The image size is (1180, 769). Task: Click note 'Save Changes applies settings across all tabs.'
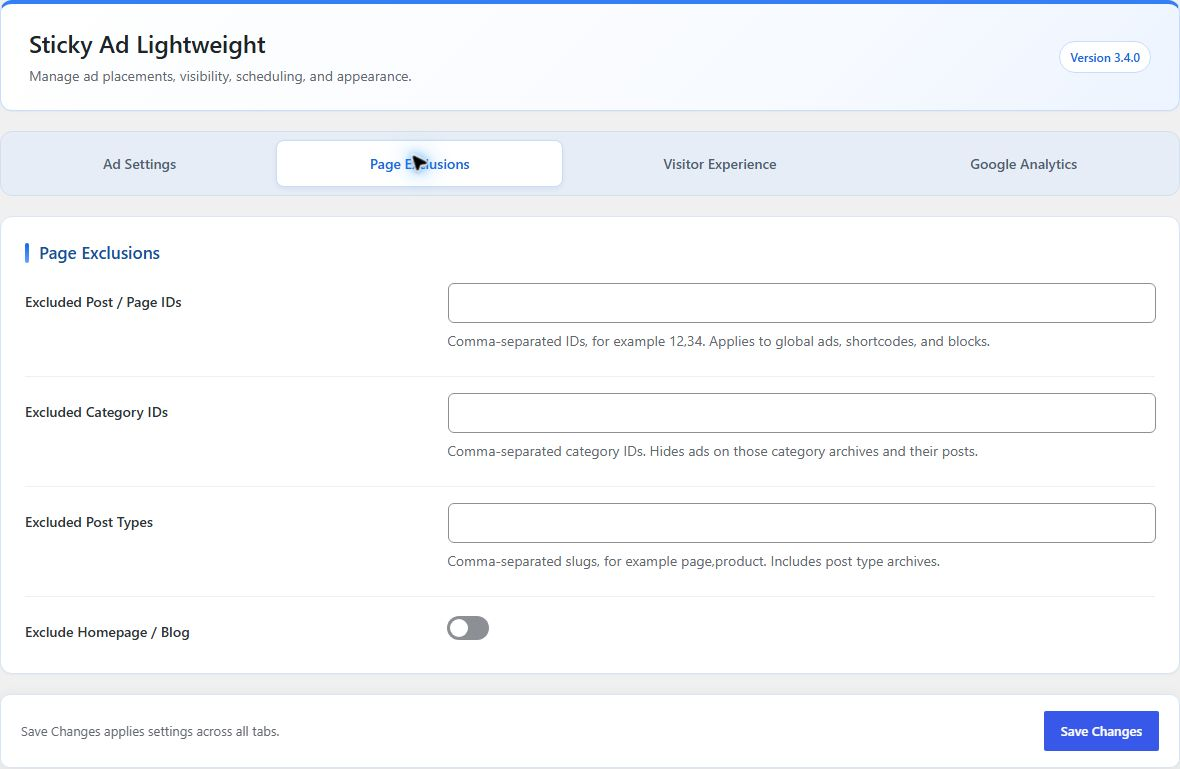[150, 731]
